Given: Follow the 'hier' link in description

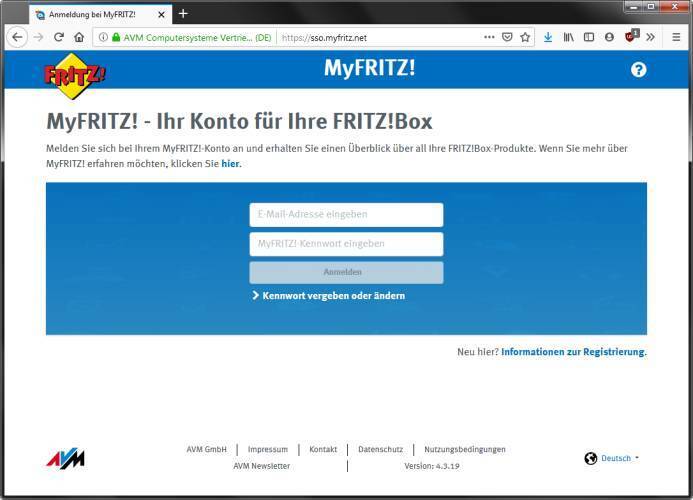Looking at the screenshot, I should pos(230,164).
